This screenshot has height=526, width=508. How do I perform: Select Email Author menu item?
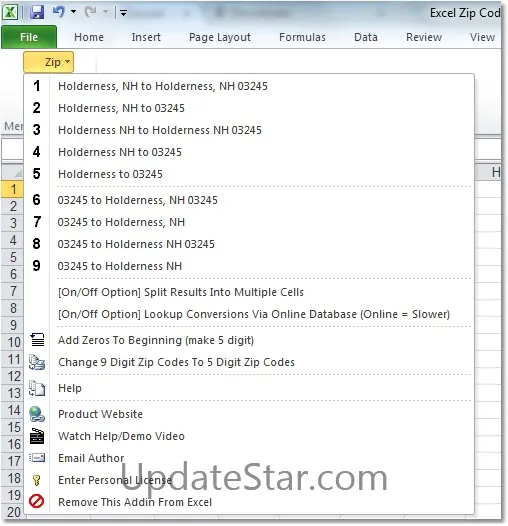point(249,458)
